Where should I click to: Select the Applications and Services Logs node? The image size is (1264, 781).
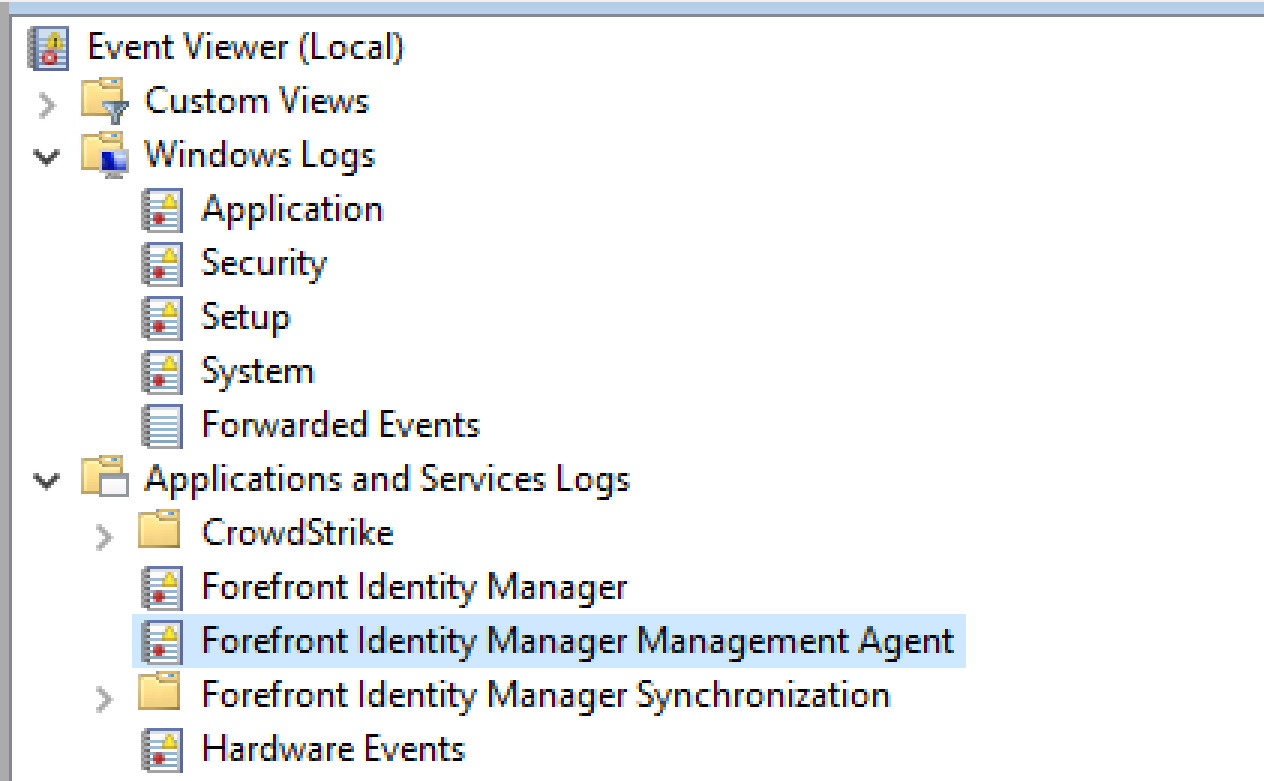pos(389,479)
